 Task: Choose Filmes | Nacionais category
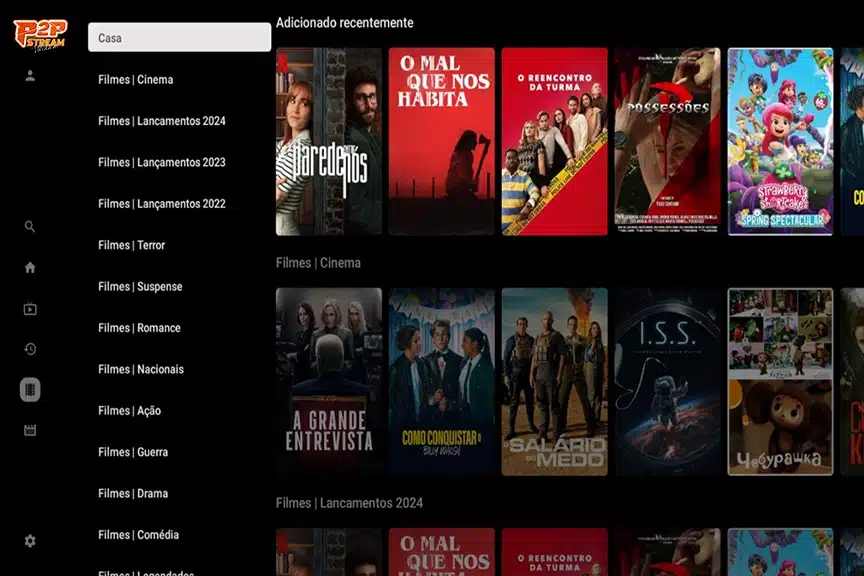pyautogui.click(x=141, y=369)
